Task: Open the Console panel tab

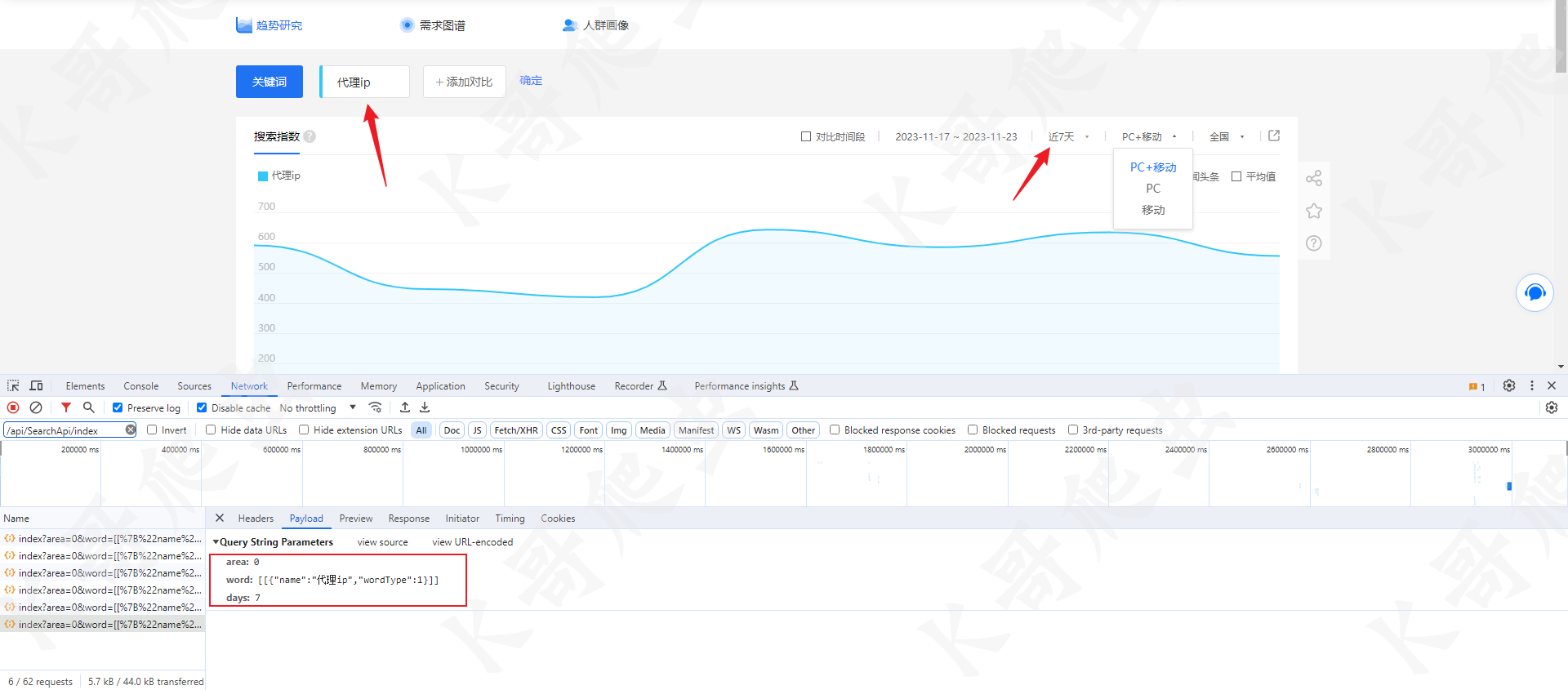Action: click(x=140, y=386)
